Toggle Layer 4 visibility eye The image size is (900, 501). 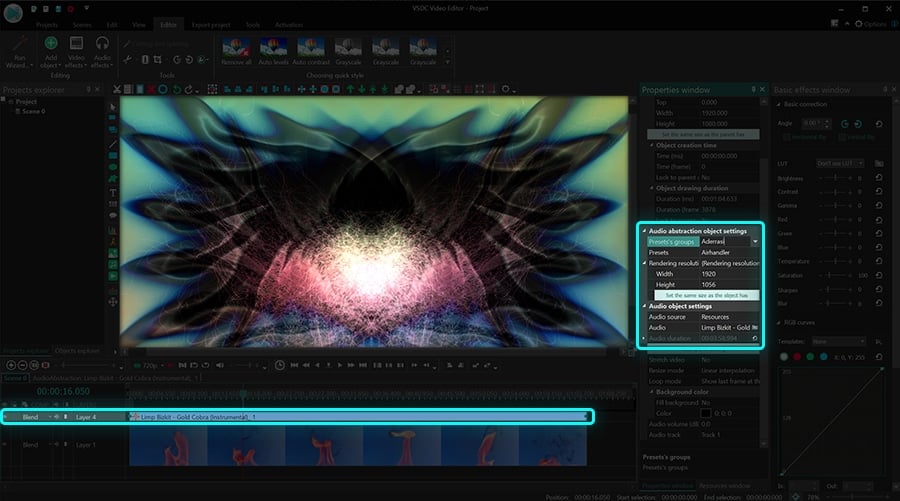pyautogui.click(x=5, y=417)
